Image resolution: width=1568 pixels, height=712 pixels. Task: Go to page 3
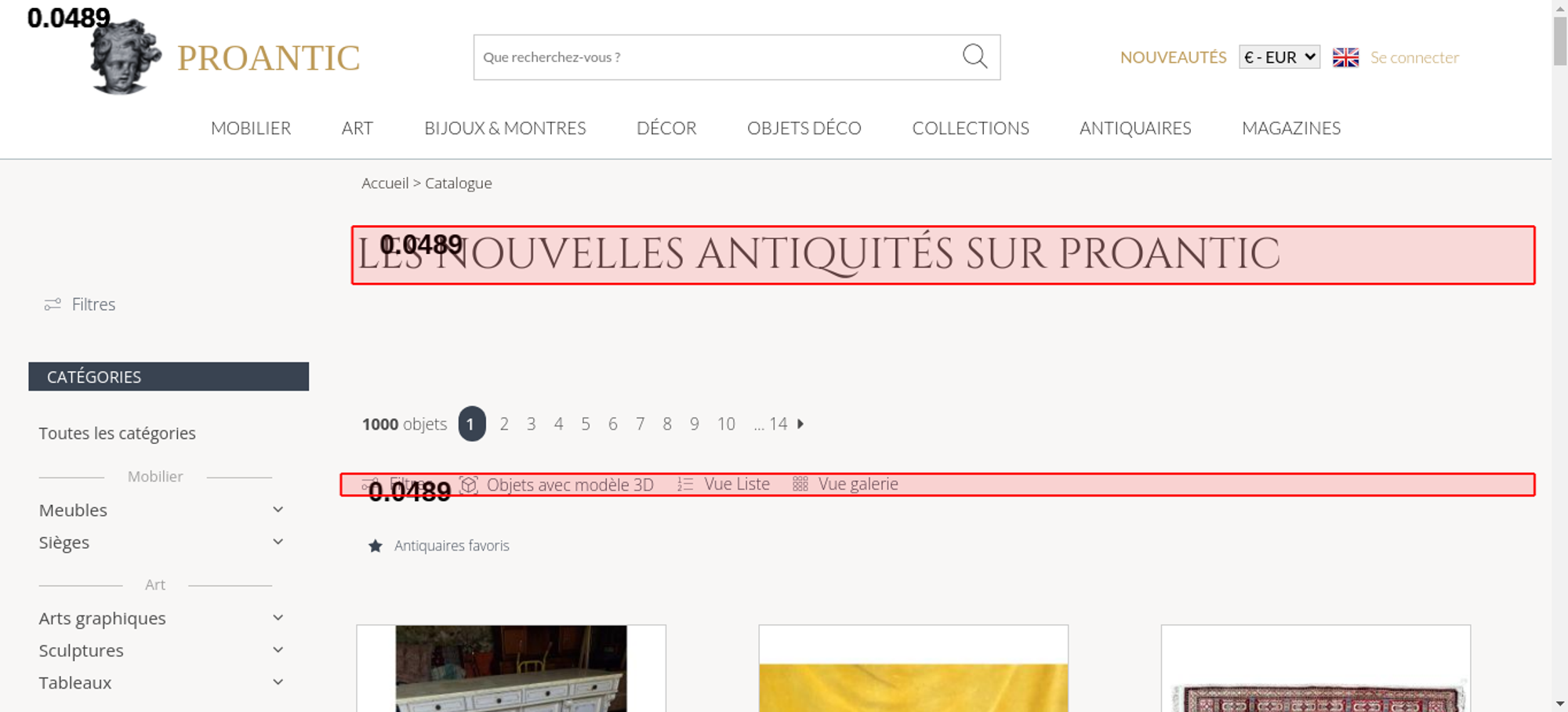point(531,423)
